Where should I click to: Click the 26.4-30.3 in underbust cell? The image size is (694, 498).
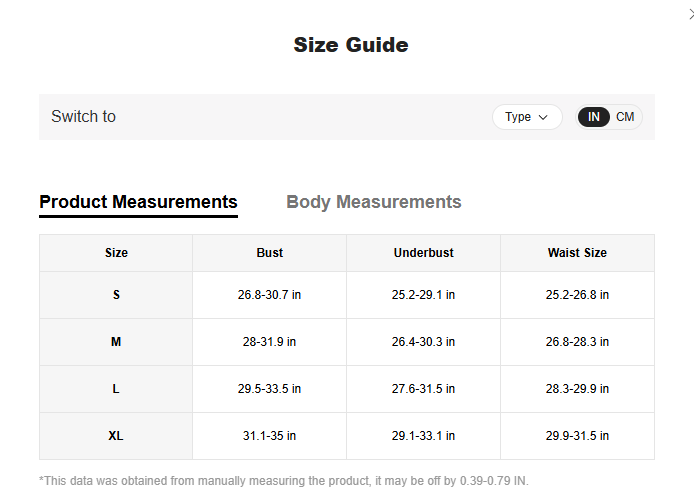coord(423,342)
